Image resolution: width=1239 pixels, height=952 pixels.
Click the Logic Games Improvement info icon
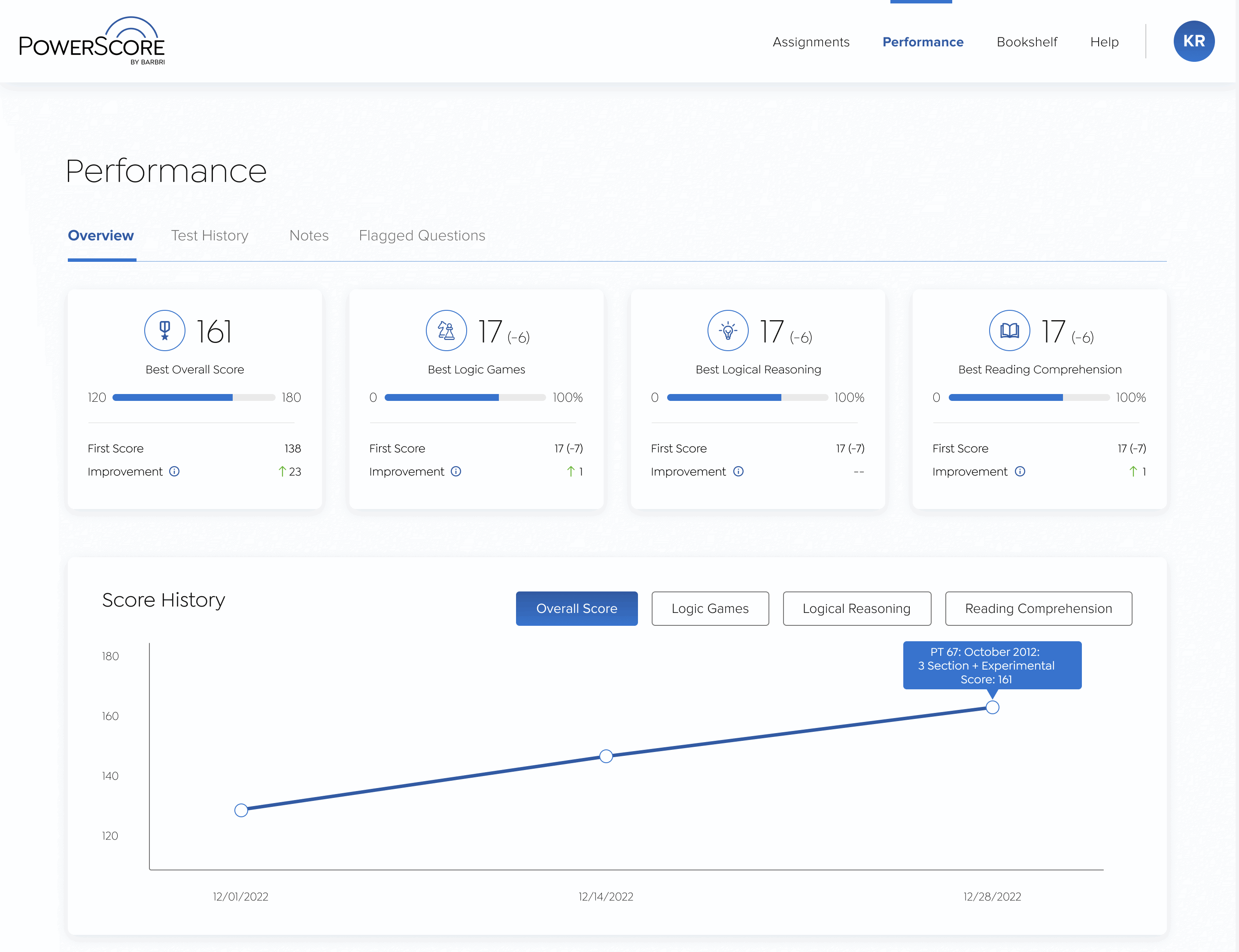[x=456, y=471]
